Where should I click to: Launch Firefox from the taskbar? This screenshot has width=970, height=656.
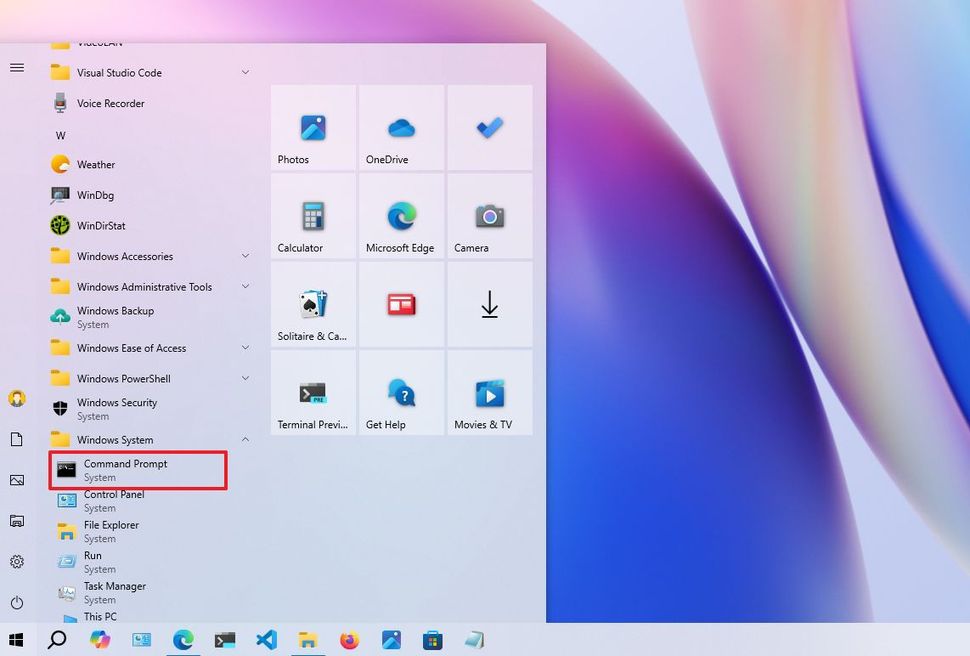pyautogui.click(x=349, y=640)
